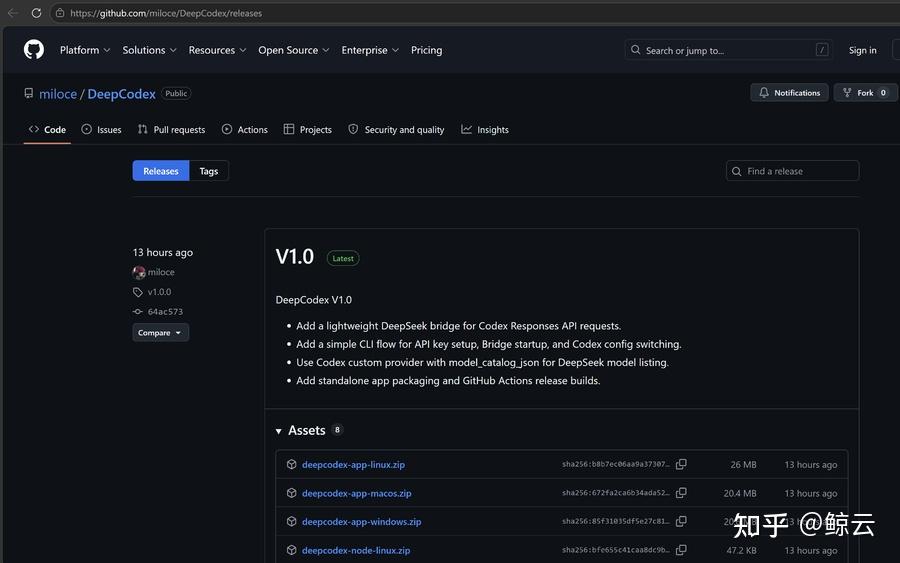This screenshot has height=563, width=900.
Task: Expand the Open Source menu
Action: click(x=294, y=50)
